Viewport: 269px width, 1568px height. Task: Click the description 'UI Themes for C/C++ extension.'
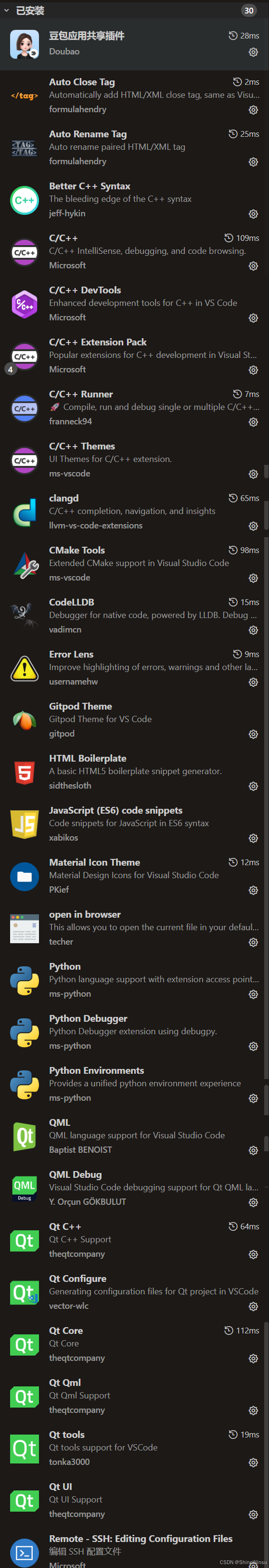(x=110, y=459)
